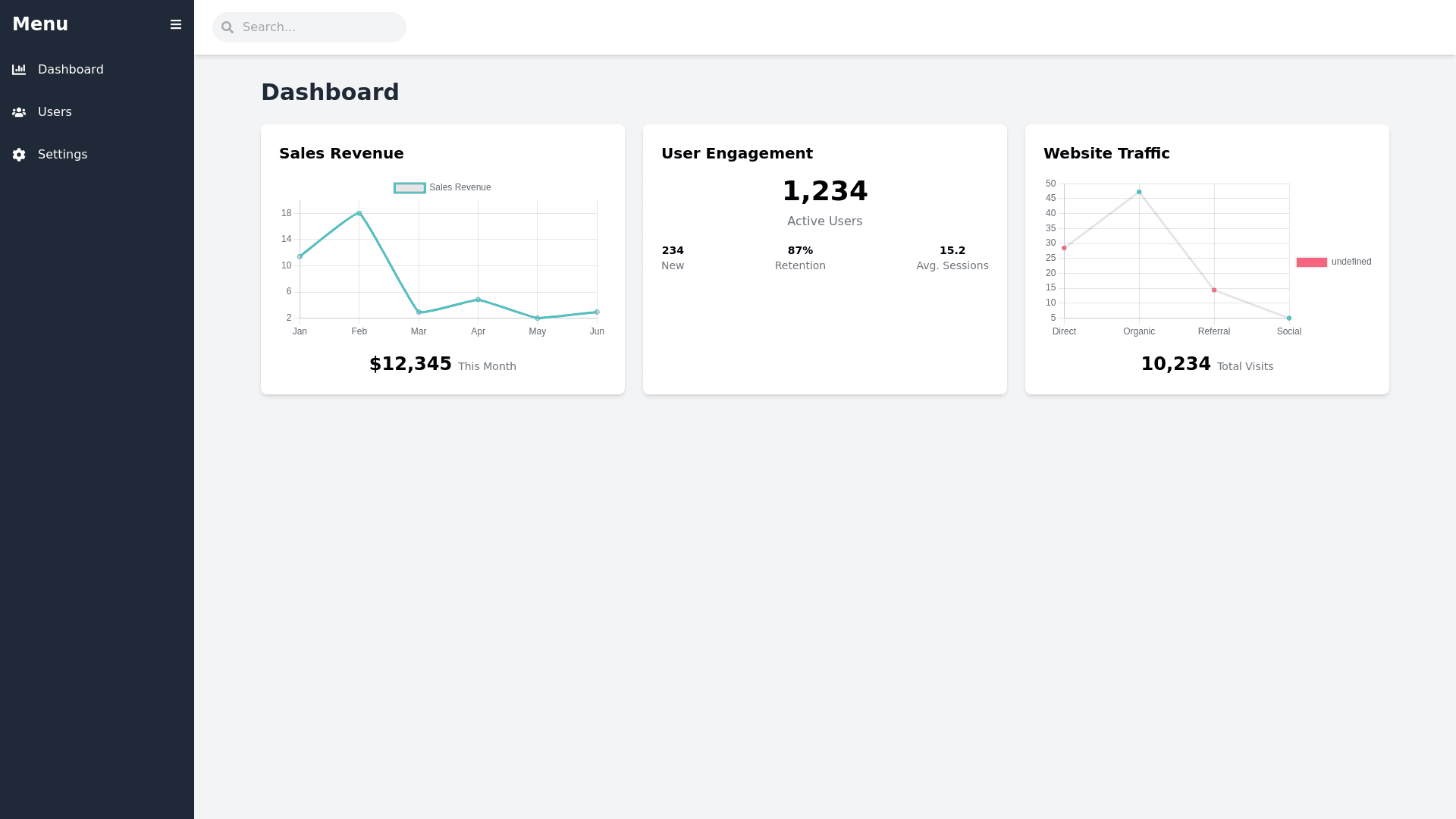The height and width of the screenshot is (819, 1456).
Task: Click the Sales Revenue card title
Action: tap(341, 153)
